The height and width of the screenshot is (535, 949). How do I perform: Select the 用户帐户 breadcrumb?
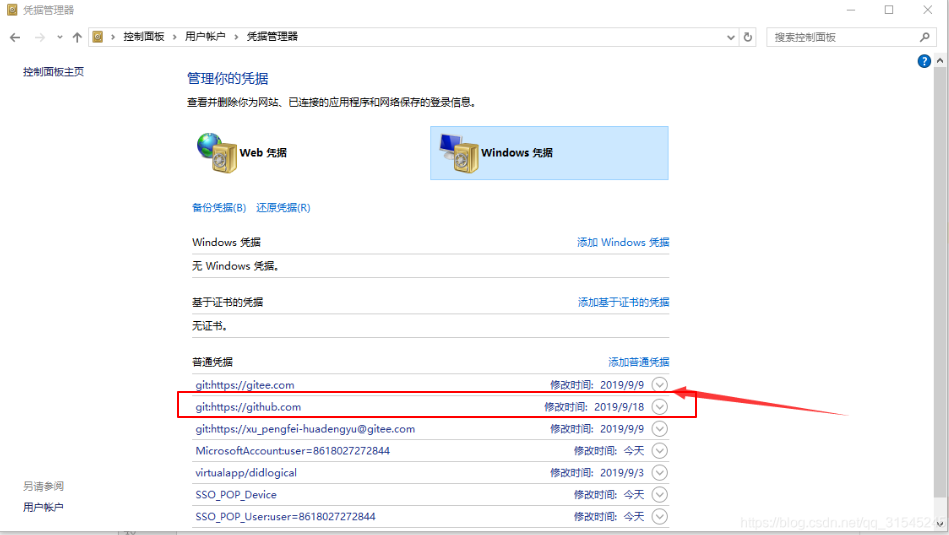click(205, 37)
